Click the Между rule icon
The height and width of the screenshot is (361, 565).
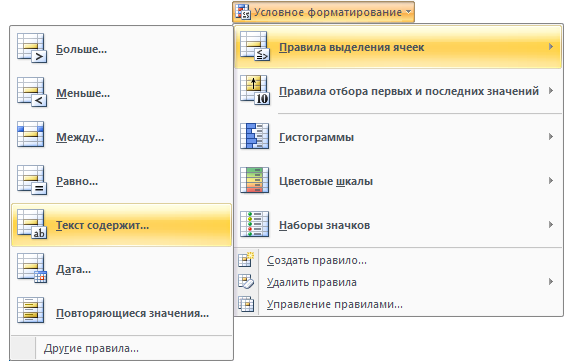(x=31, y=134)
